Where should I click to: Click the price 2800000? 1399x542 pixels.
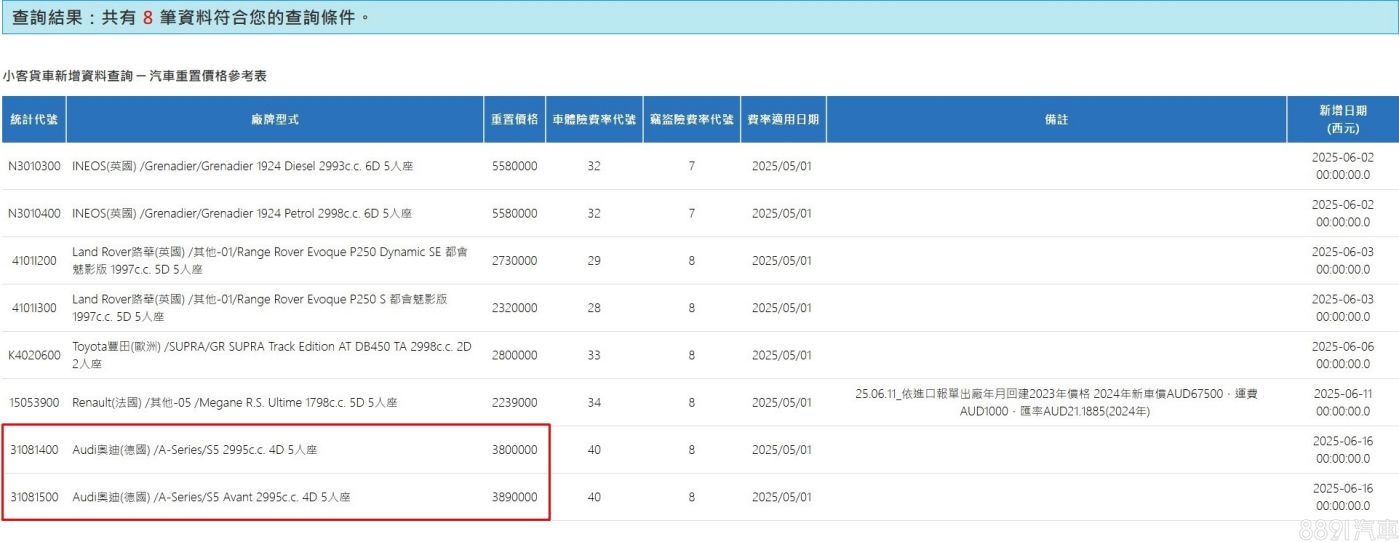point(515,355)
